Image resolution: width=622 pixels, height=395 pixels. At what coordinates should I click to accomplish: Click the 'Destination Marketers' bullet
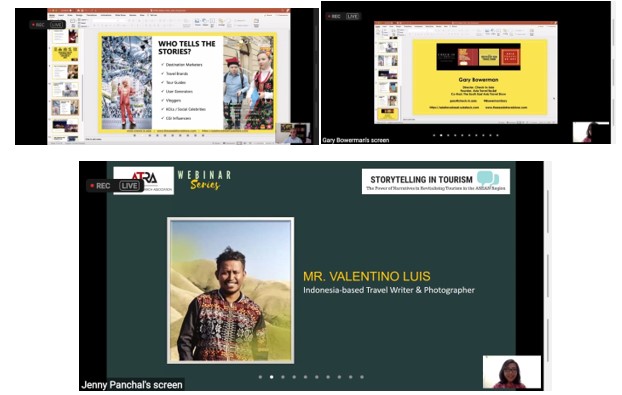coord(184,65)
